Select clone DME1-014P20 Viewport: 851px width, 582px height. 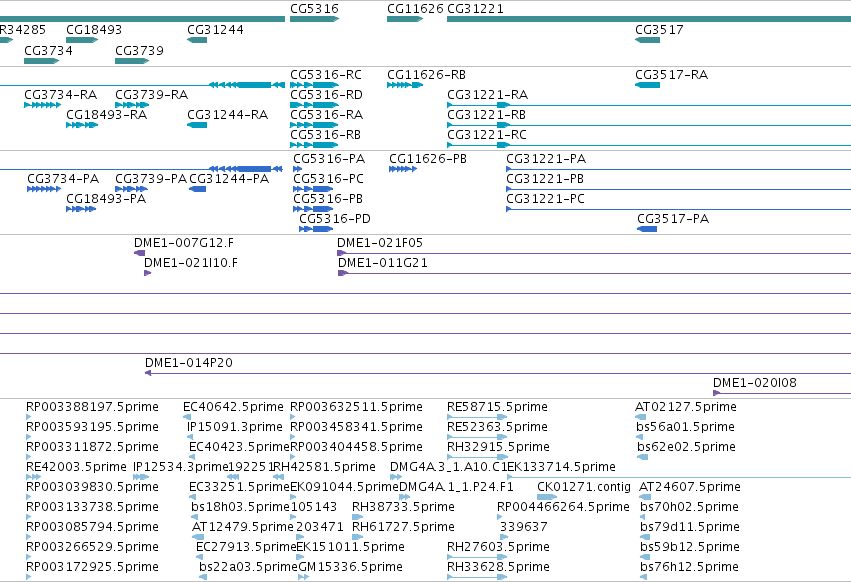(x=498, y=373)
